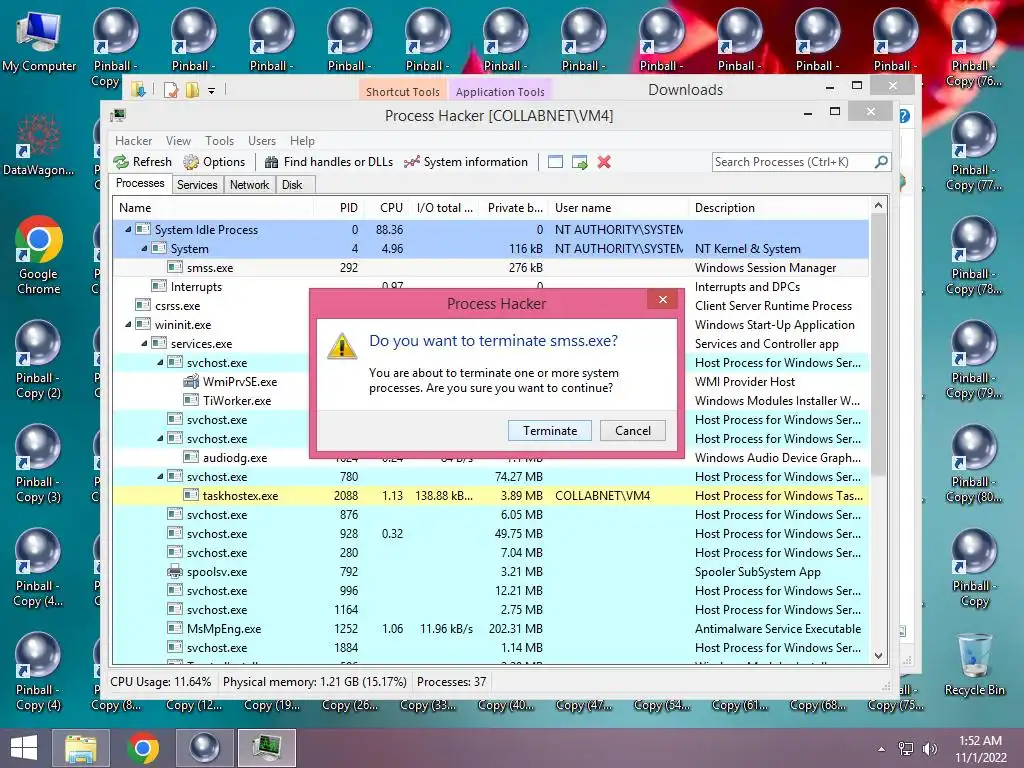Open Shortcut Tools tab in Downloads window
This screenshot has width=1024, height=768.
click(402, 91)
